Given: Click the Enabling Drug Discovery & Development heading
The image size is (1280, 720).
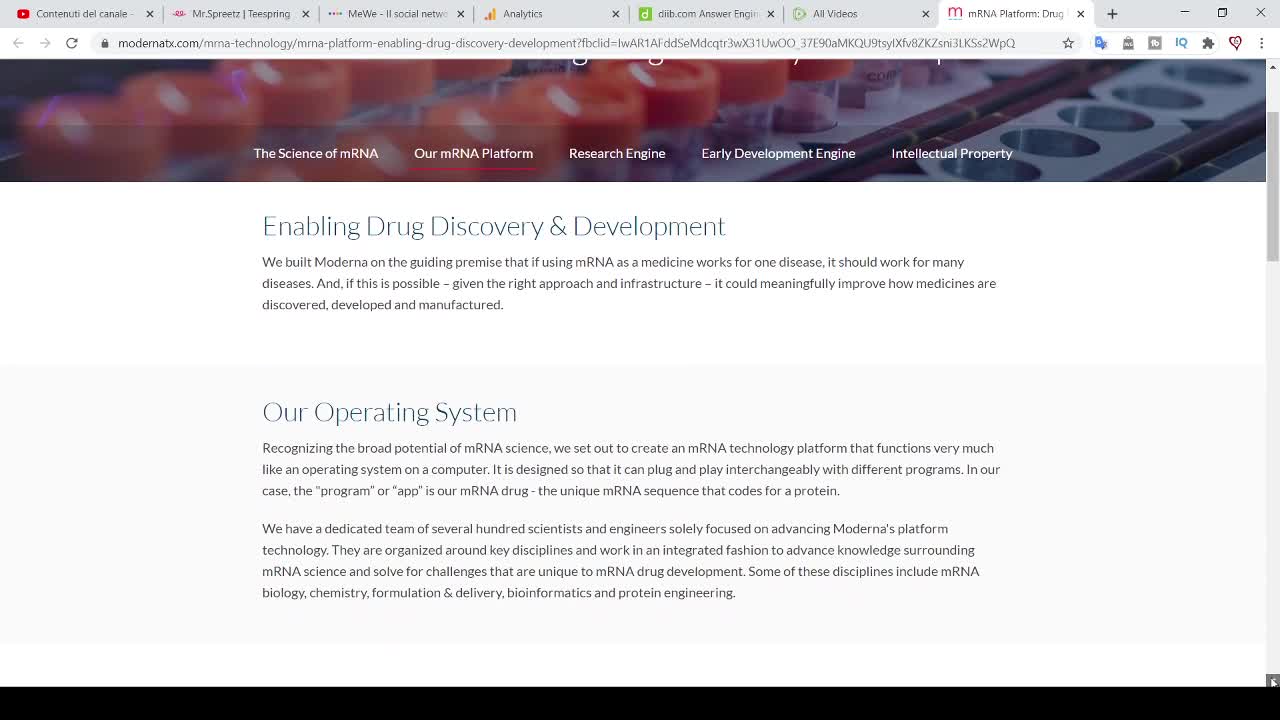Looking at the screenshot, I should [x=494, y=226].
